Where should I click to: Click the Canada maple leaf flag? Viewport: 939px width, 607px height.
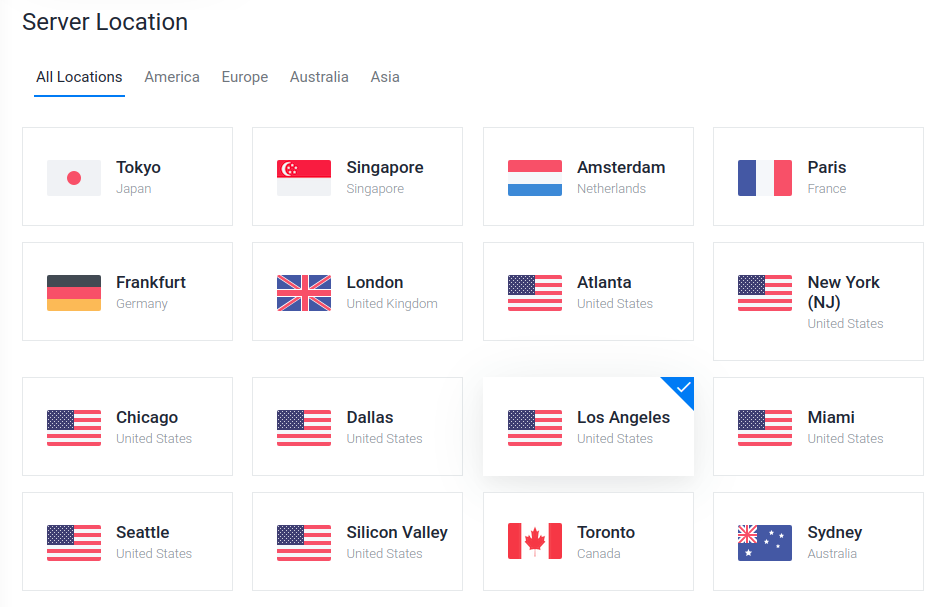tap(535, 541)
